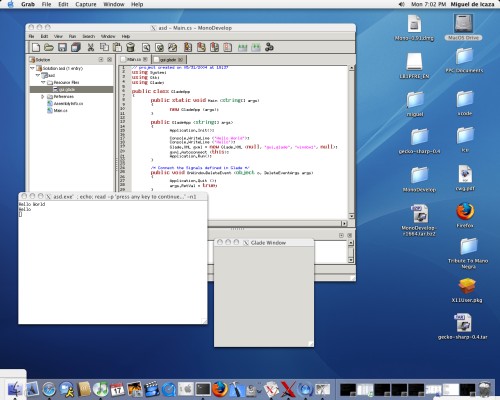Select the PPC Documents folder on desktop

pos(464,60)
